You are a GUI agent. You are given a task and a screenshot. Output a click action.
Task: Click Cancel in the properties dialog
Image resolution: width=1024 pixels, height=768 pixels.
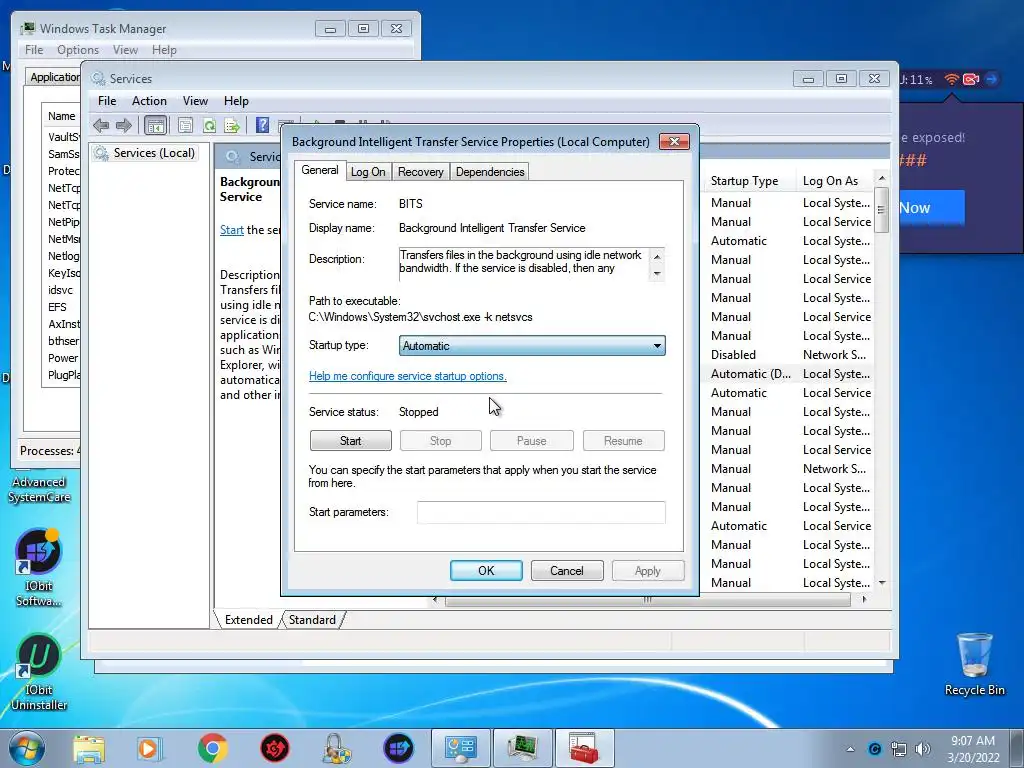[x=567, y=571]
